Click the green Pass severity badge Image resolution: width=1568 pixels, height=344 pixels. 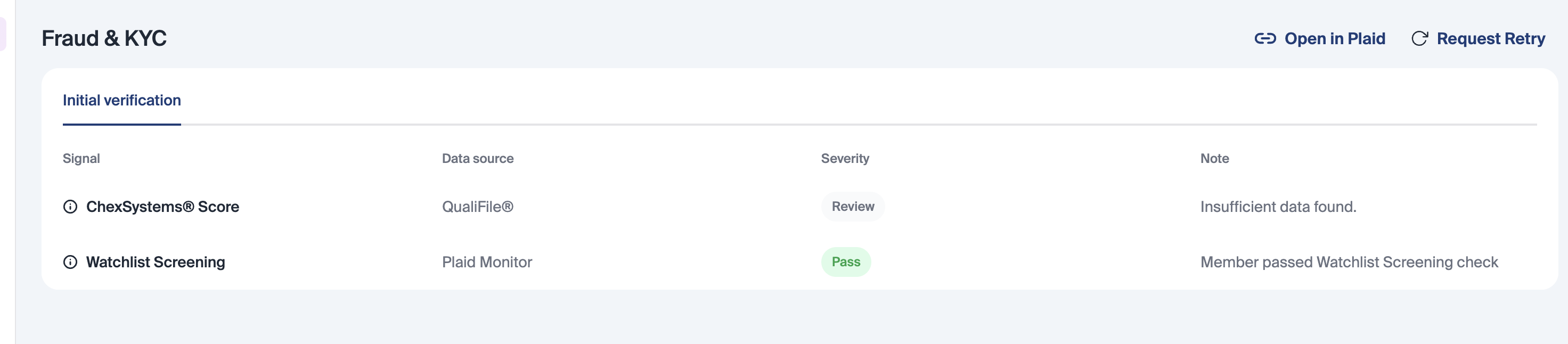[845, 263]
